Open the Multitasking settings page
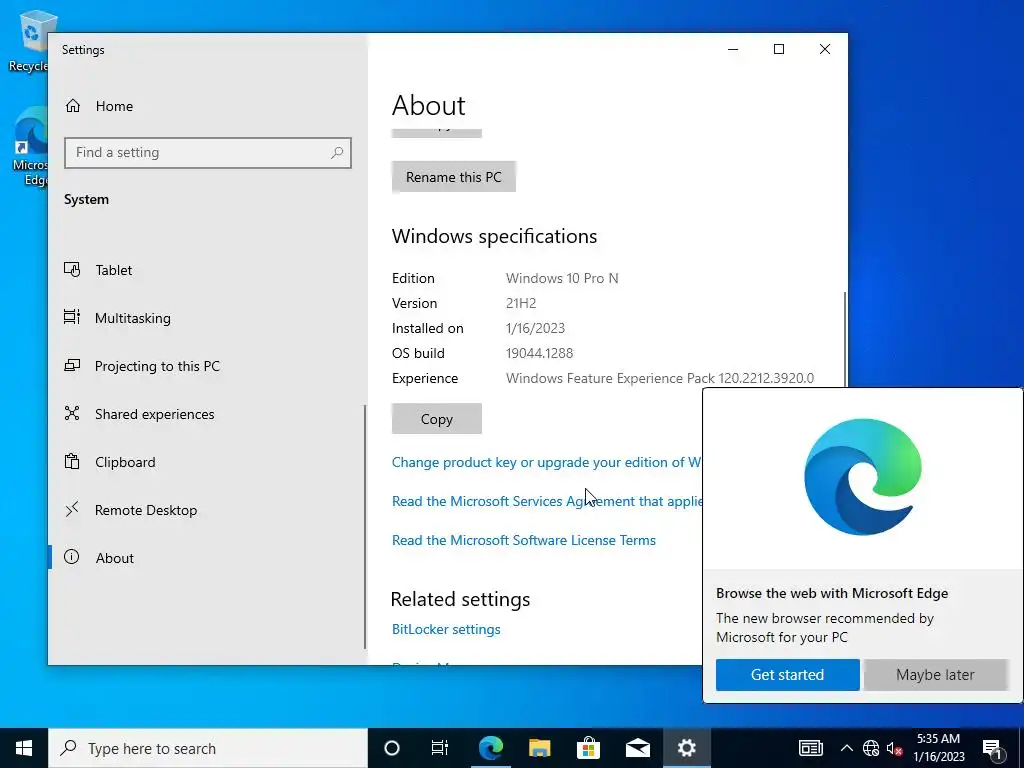 coord(206,317)
